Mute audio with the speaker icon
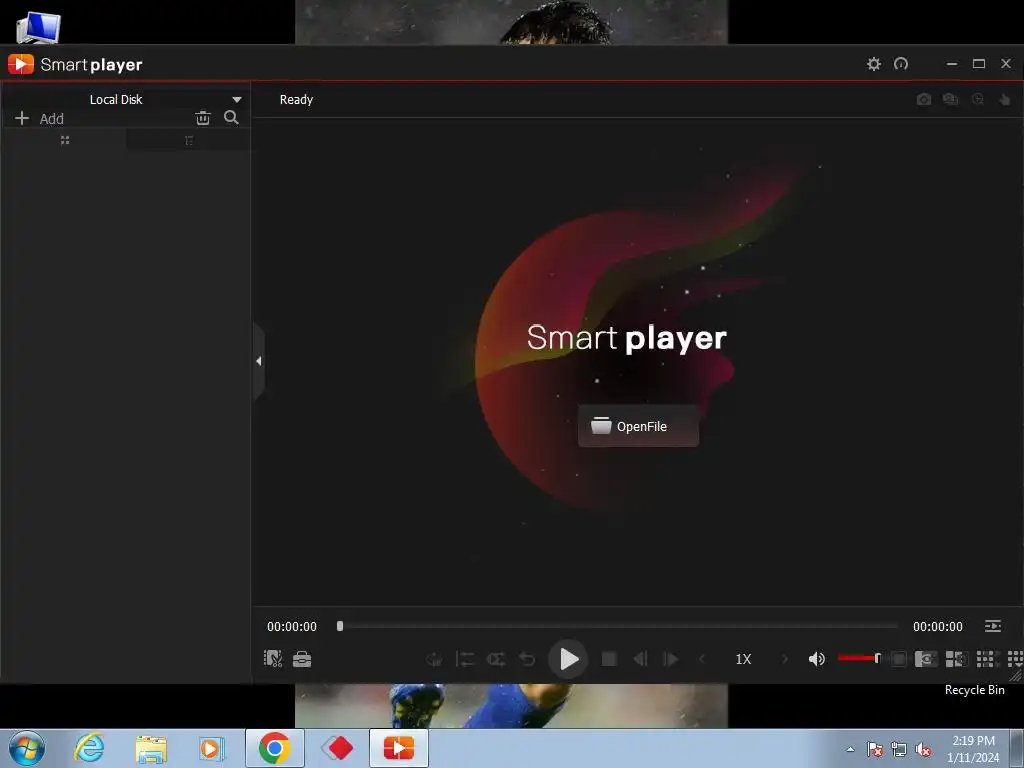Viewport: 1024px width, 768px height. tap(816, 659)
